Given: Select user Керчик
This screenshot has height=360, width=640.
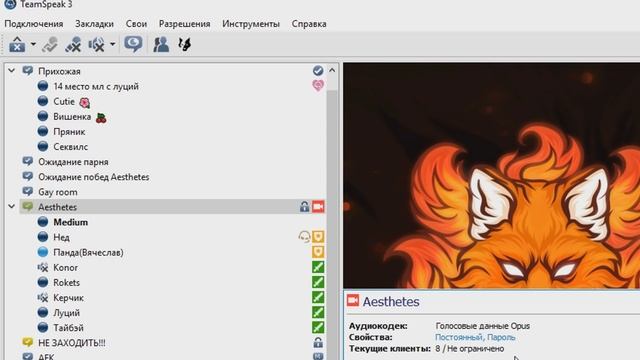Looking at the screenshot, I should click(x=68, y=298).
